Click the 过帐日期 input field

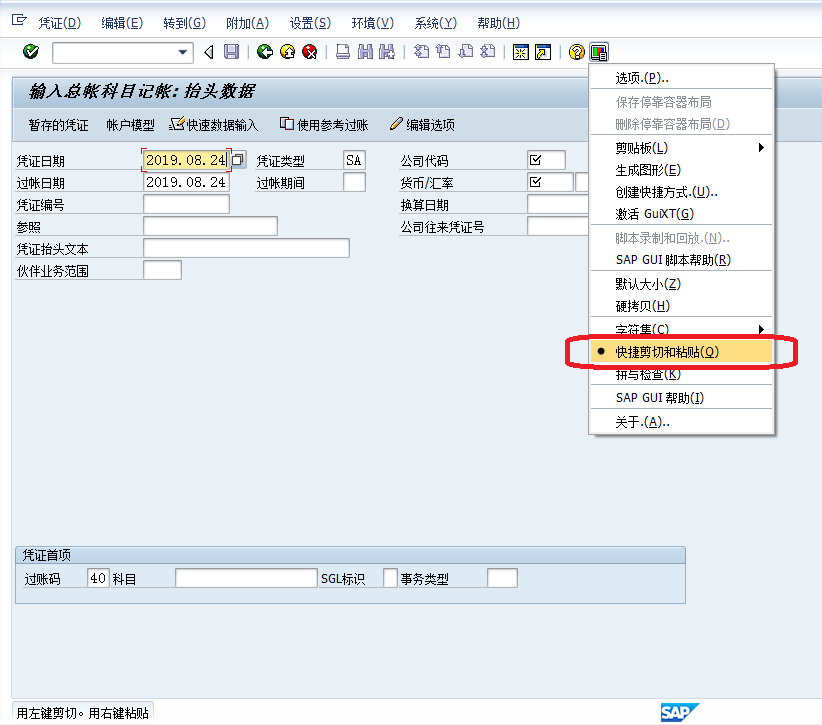point(186,182)
